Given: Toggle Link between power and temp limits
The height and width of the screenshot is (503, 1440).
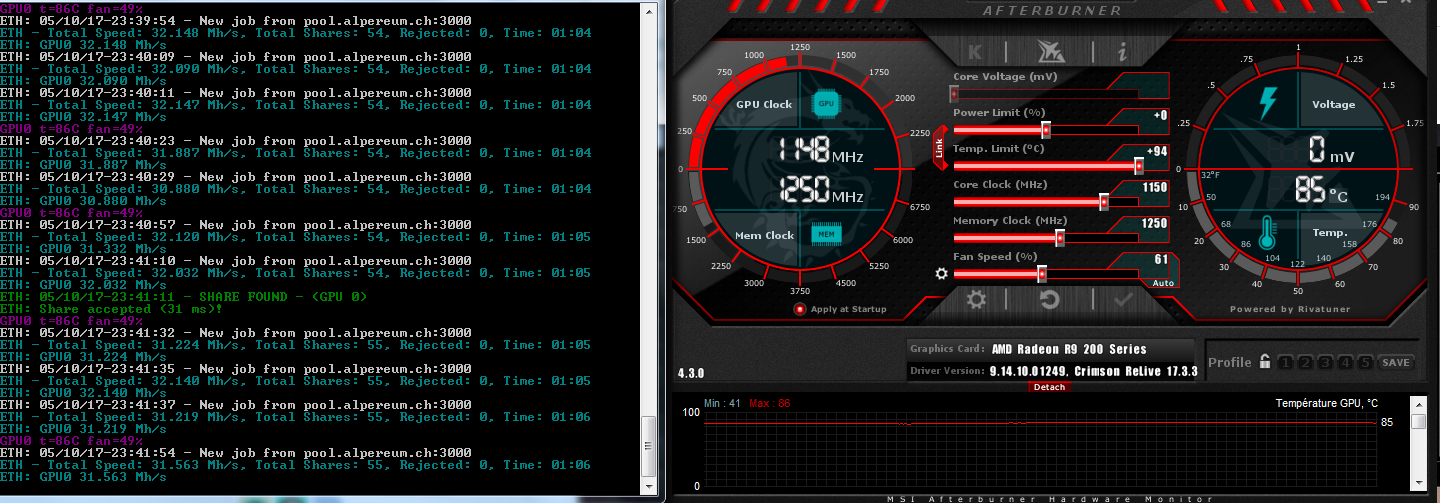Looking at the screenshot, I should [x=938, y=147].
